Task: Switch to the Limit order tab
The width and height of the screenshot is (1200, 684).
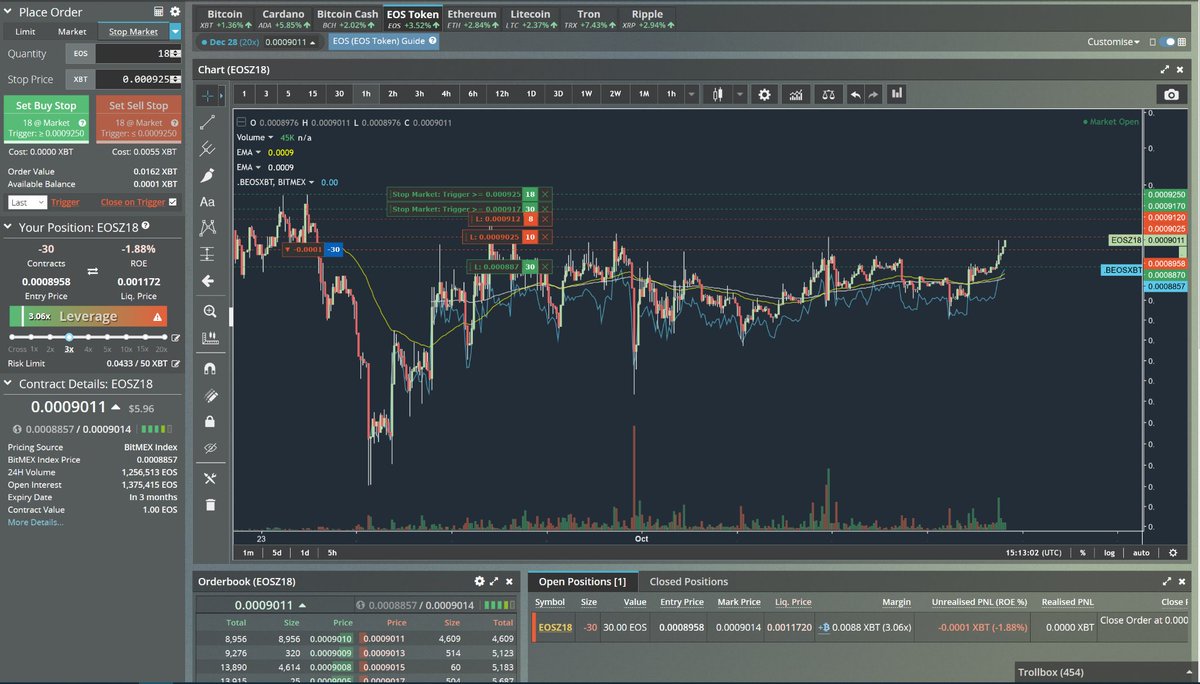Action: (25, 32)
